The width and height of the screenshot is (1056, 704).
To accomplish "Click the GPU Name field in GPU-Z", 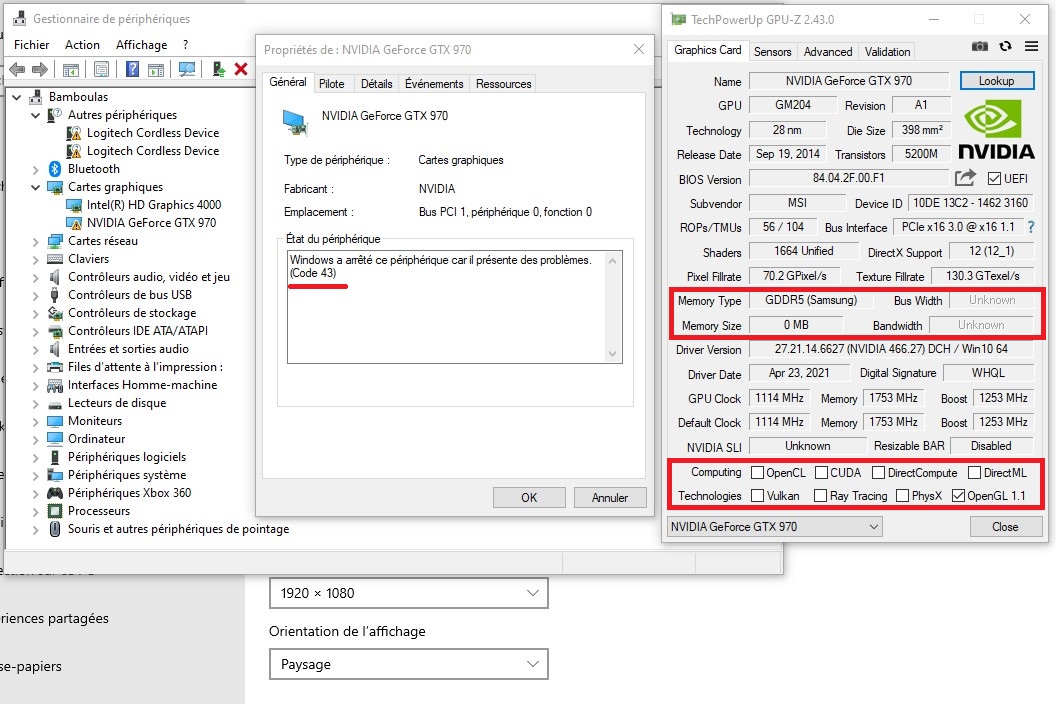I will pyautogui.click(x=849, y=81).
